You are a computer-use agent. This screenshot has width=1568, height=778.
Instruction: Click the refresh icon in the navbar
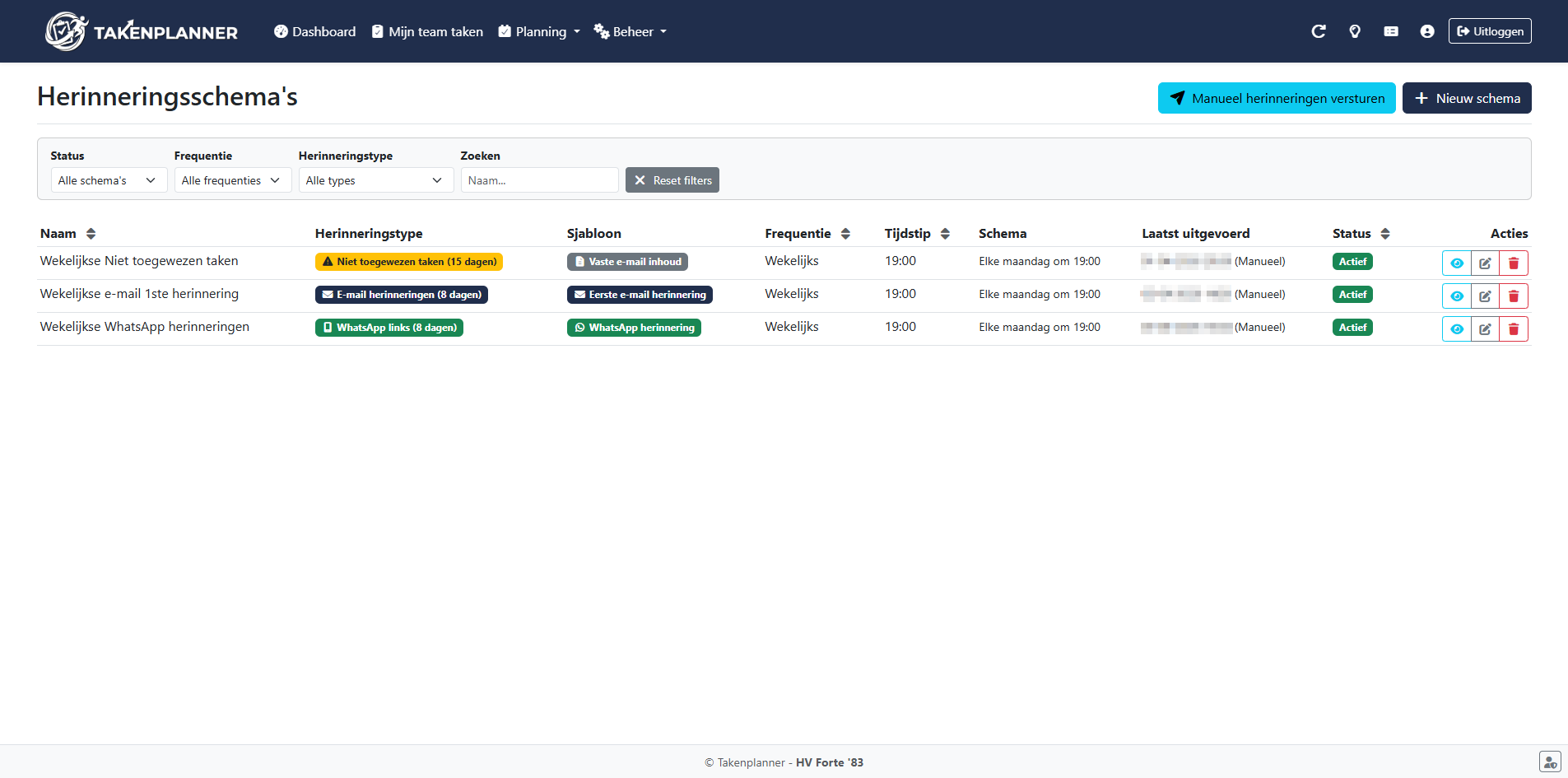coord(1318,31)
